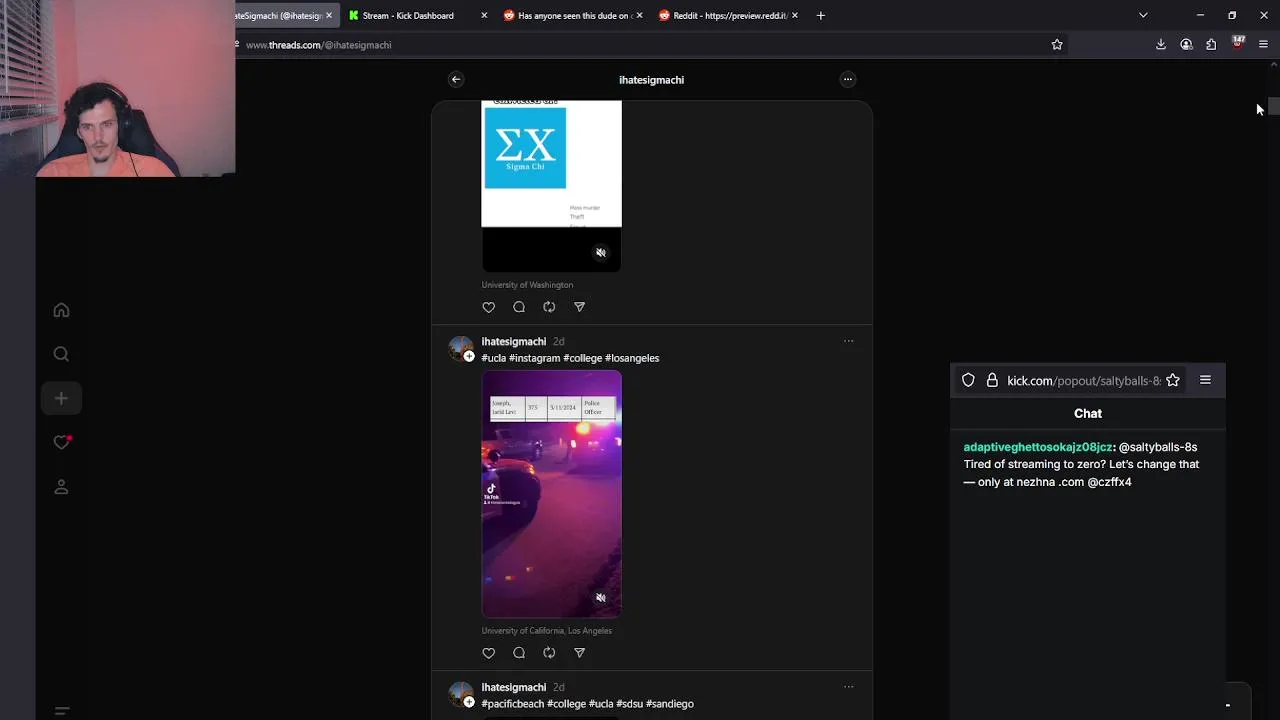Open browser downloads panel

click(1161, 44)
